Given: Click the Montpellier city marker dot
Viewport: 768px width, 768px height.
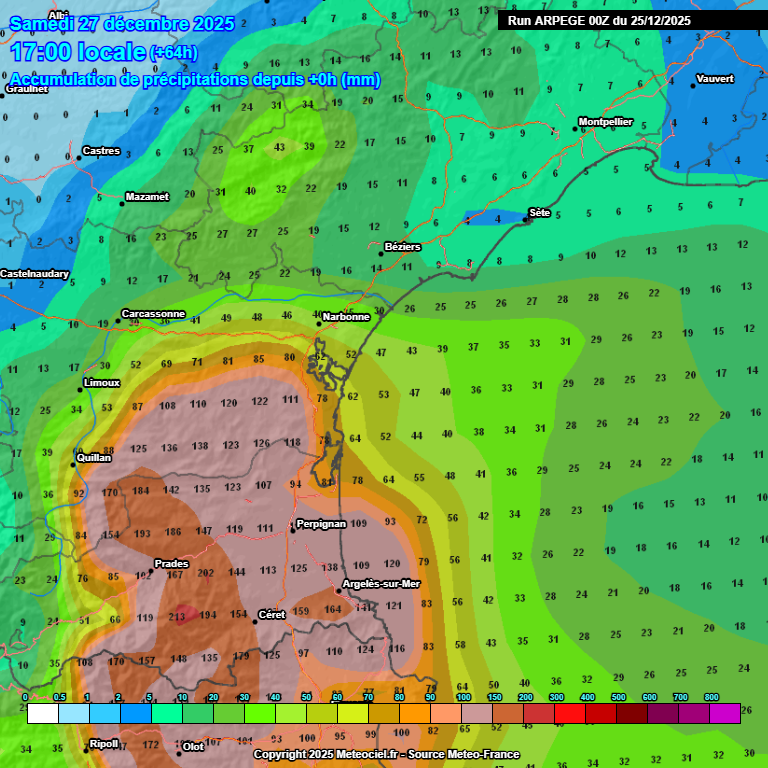Looking at the screenshot, I should click(575, 128).
